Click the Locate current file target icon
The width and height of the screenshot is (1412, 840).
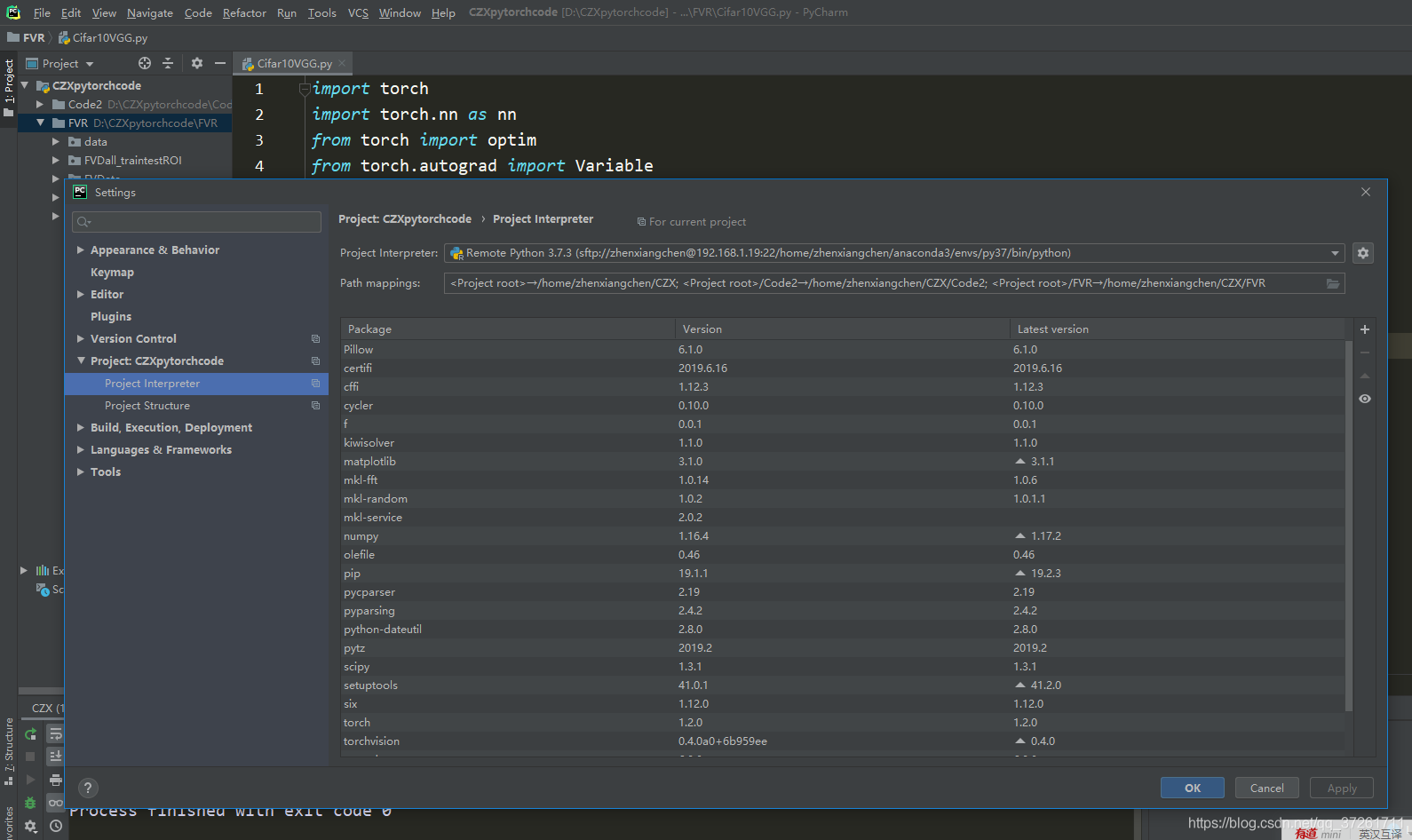pos(145,63)
